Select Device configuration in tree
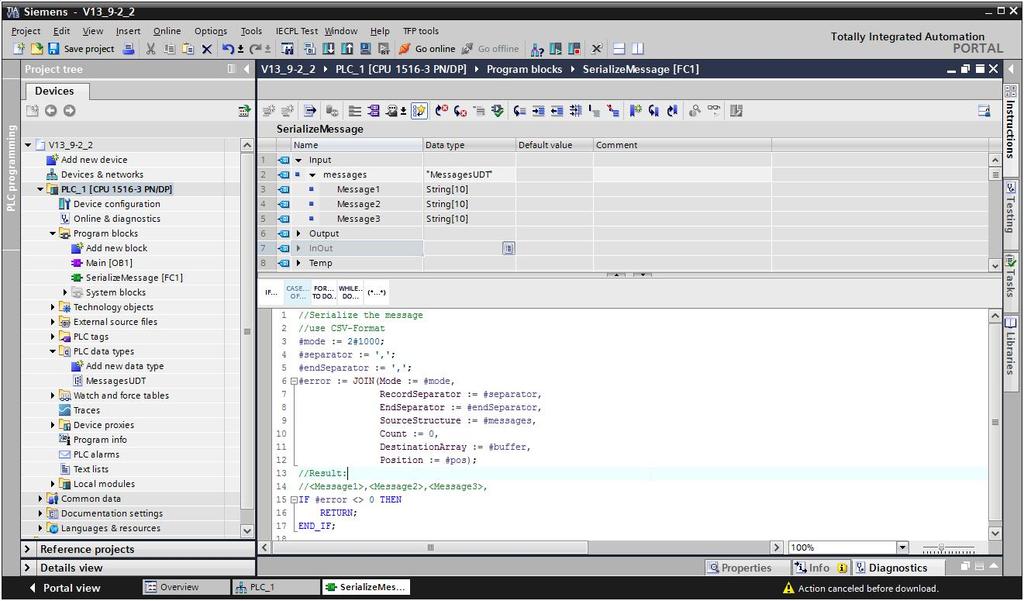Viewport: 1024px width, 601px height. (116, 204)
